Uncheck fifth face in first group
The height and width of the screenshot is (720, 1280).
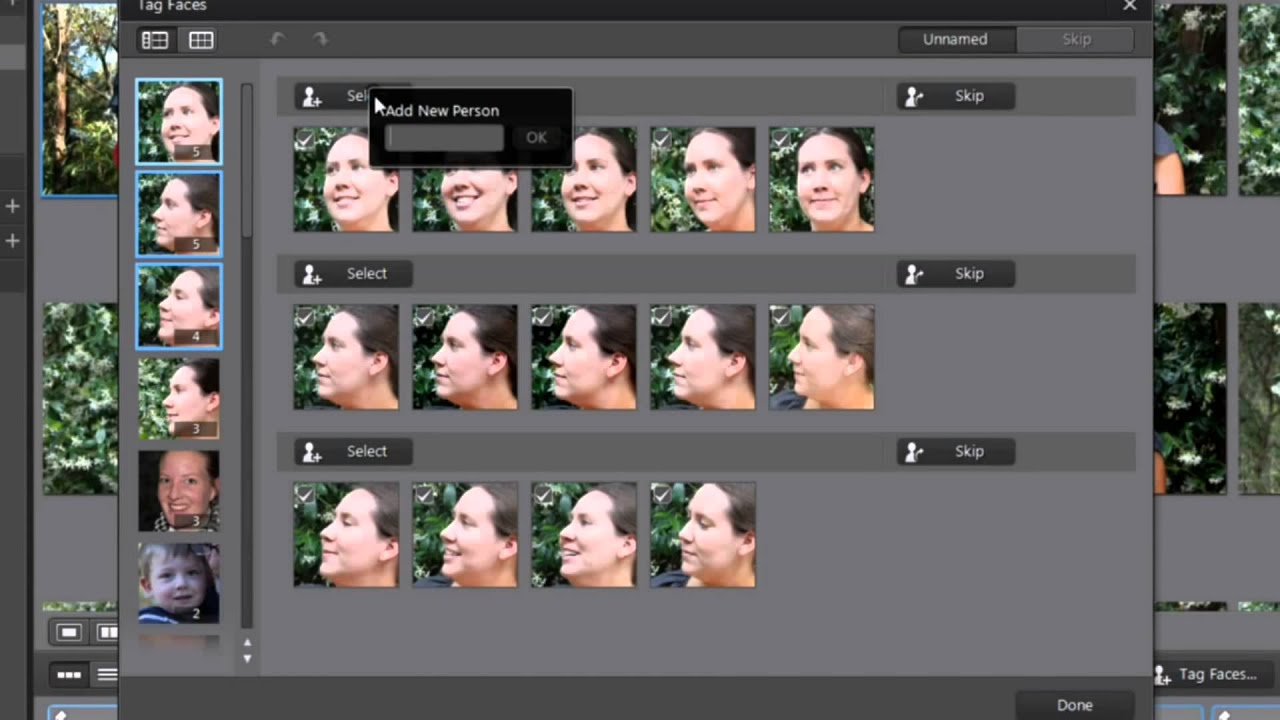[x=780, y=139]
